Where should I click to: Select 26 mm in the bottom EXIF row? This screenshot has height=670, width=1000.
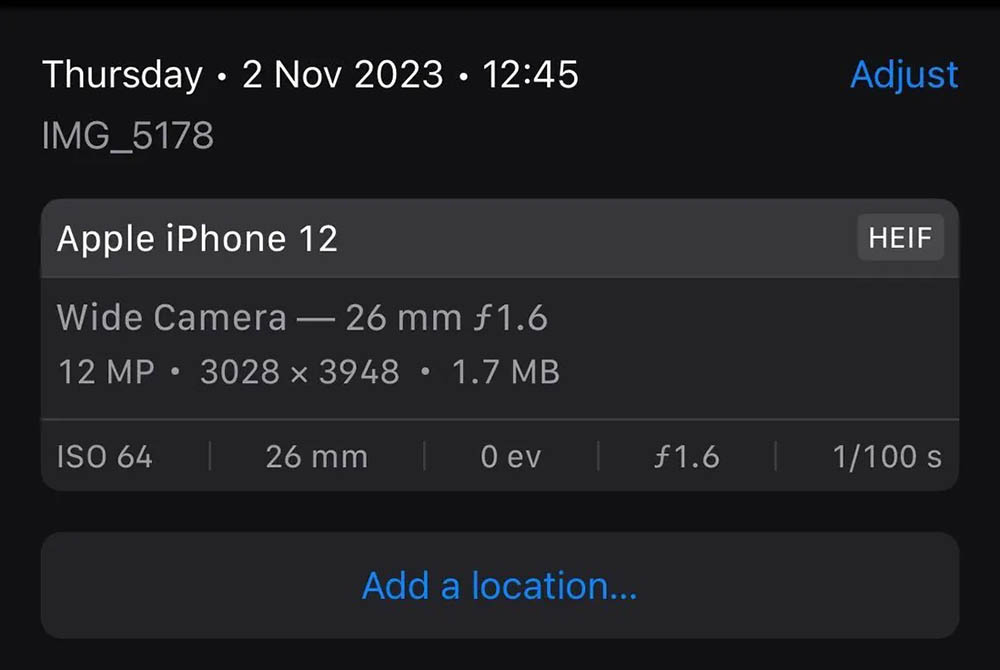pos(316,457)
